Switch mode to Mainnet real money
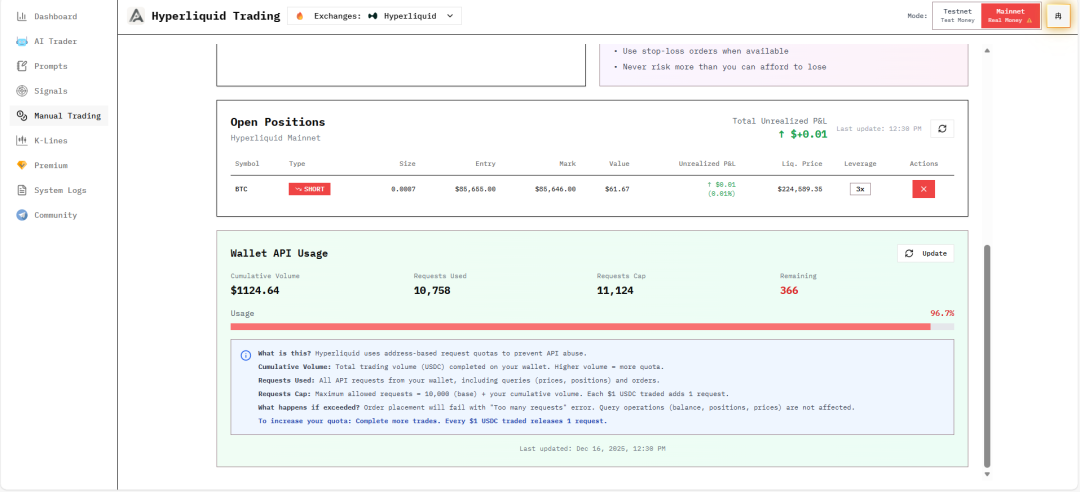 coord(1010,16)
